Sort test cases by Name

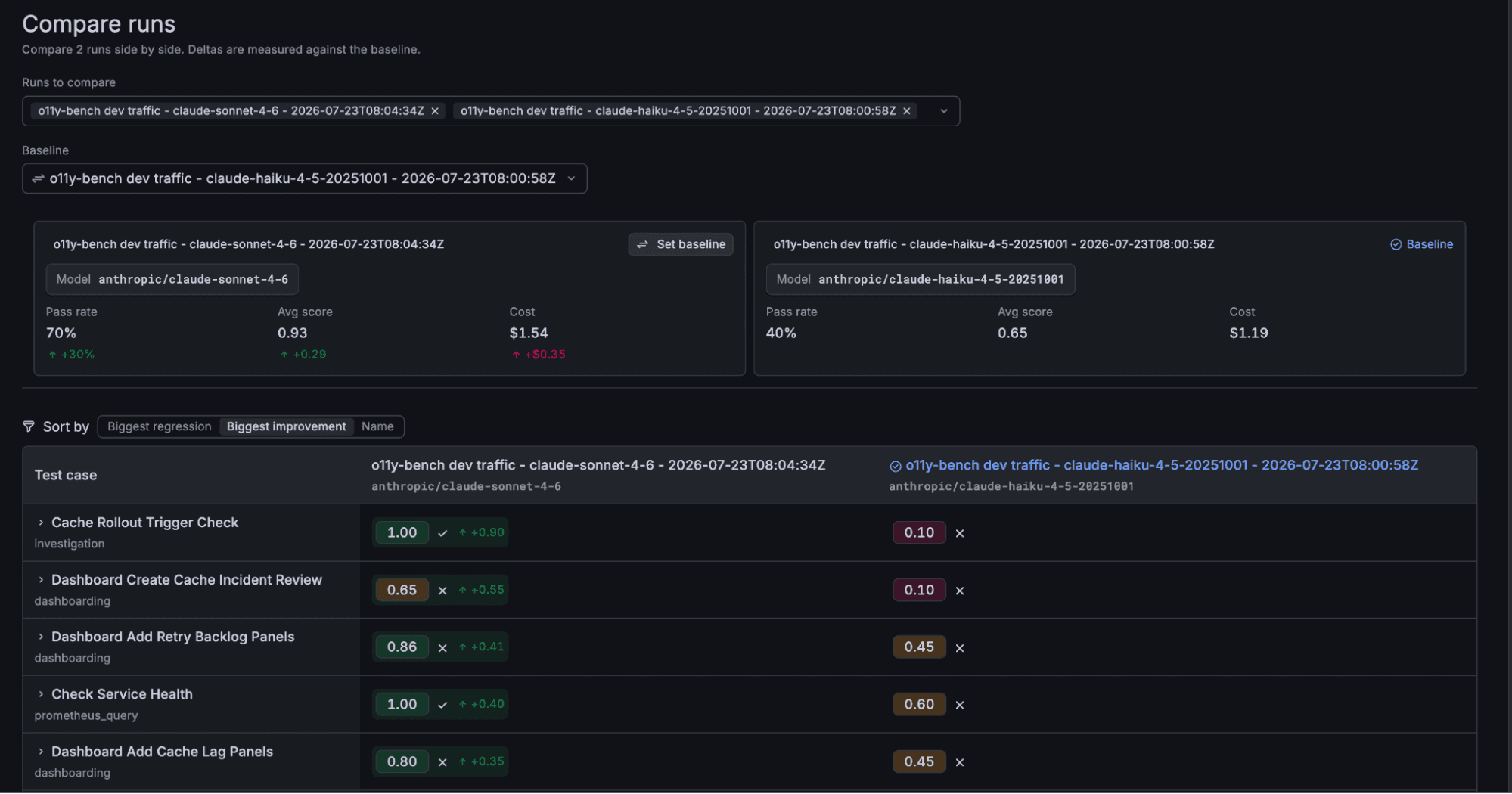pos(377,426)
